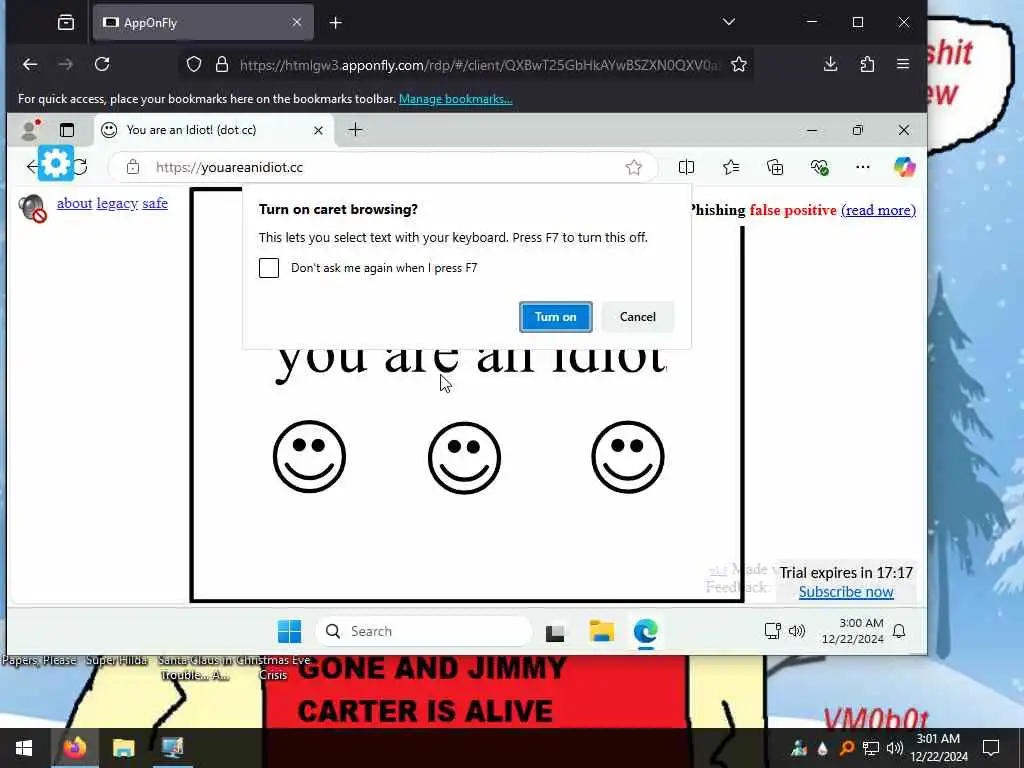The height and width of the screenshot is (768, 1024).
Task: Open the safe link on the page
Action: (x=155, y=203)
